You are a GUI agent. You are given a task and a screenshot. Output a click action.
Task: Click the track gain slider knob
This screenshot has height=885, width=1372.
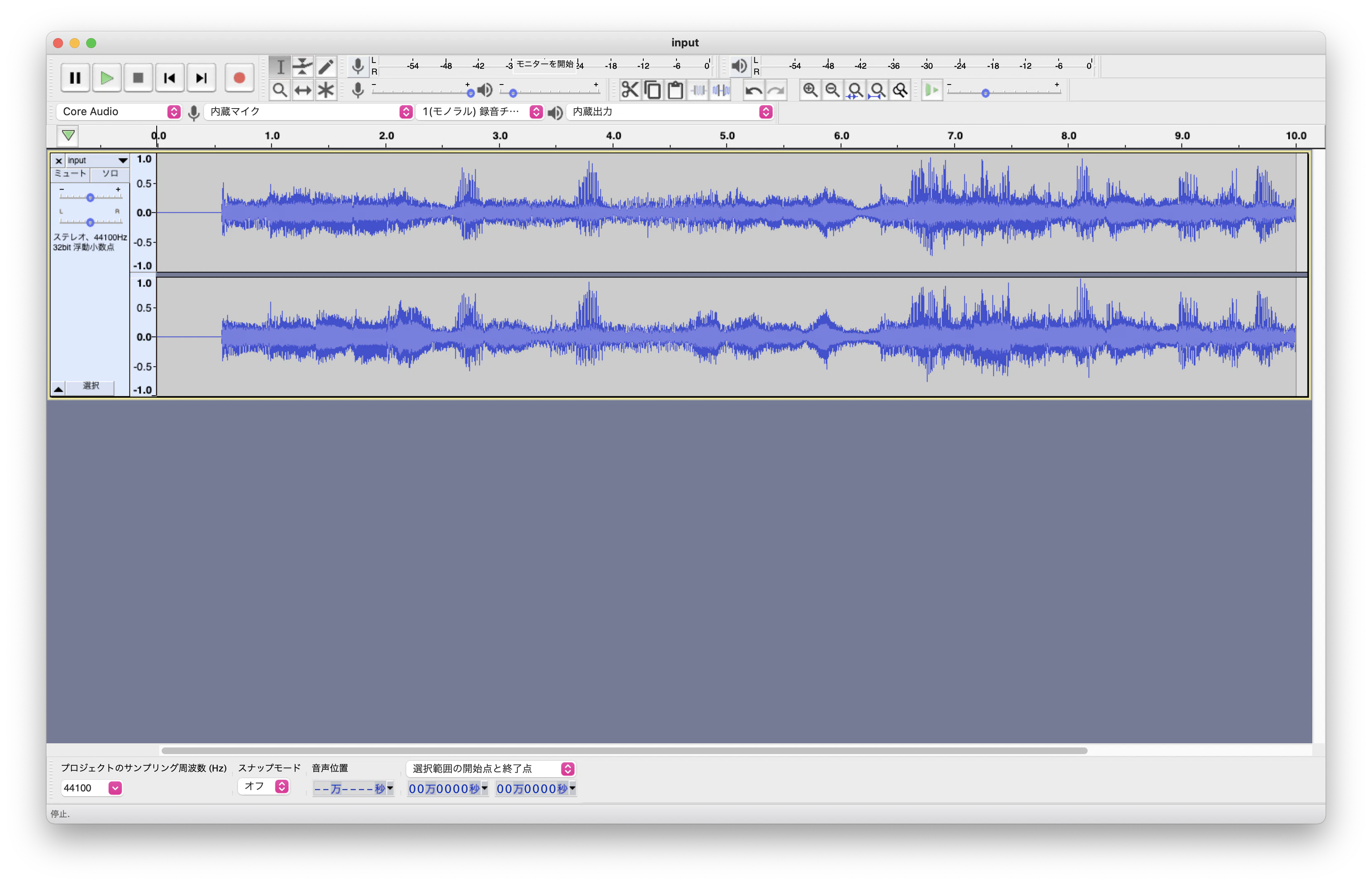point(90,198)
